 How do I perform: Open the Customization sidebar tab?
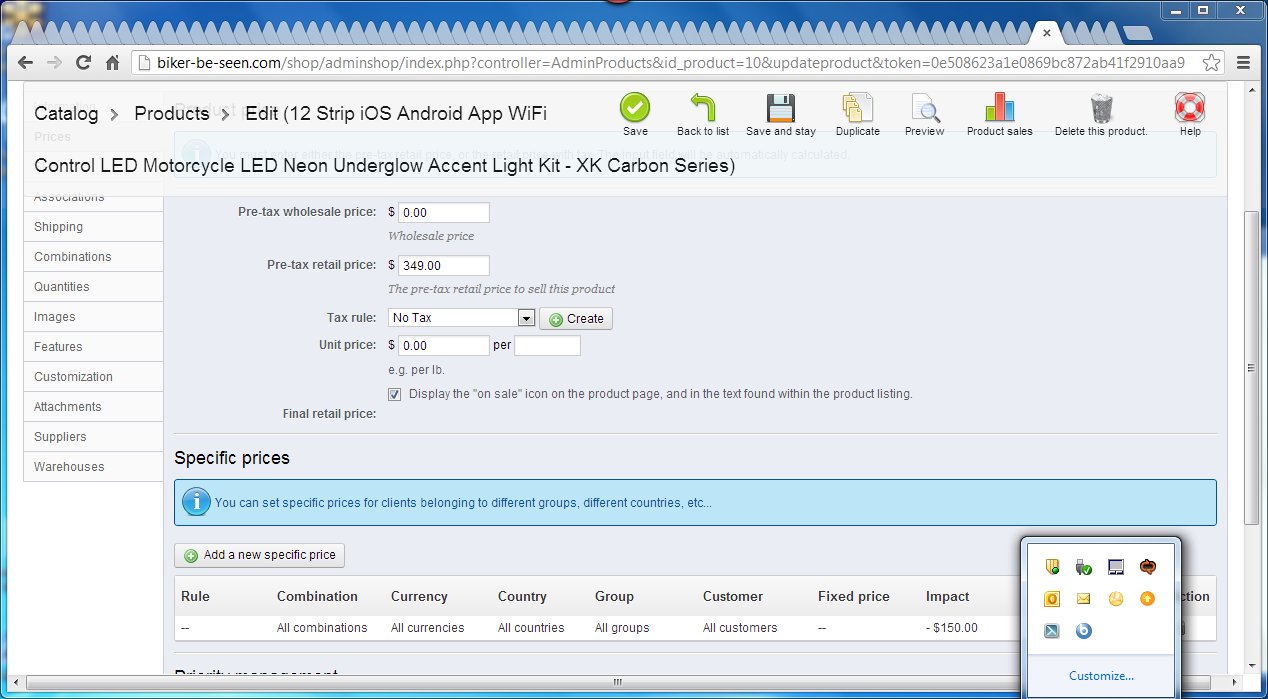point(93,377)
